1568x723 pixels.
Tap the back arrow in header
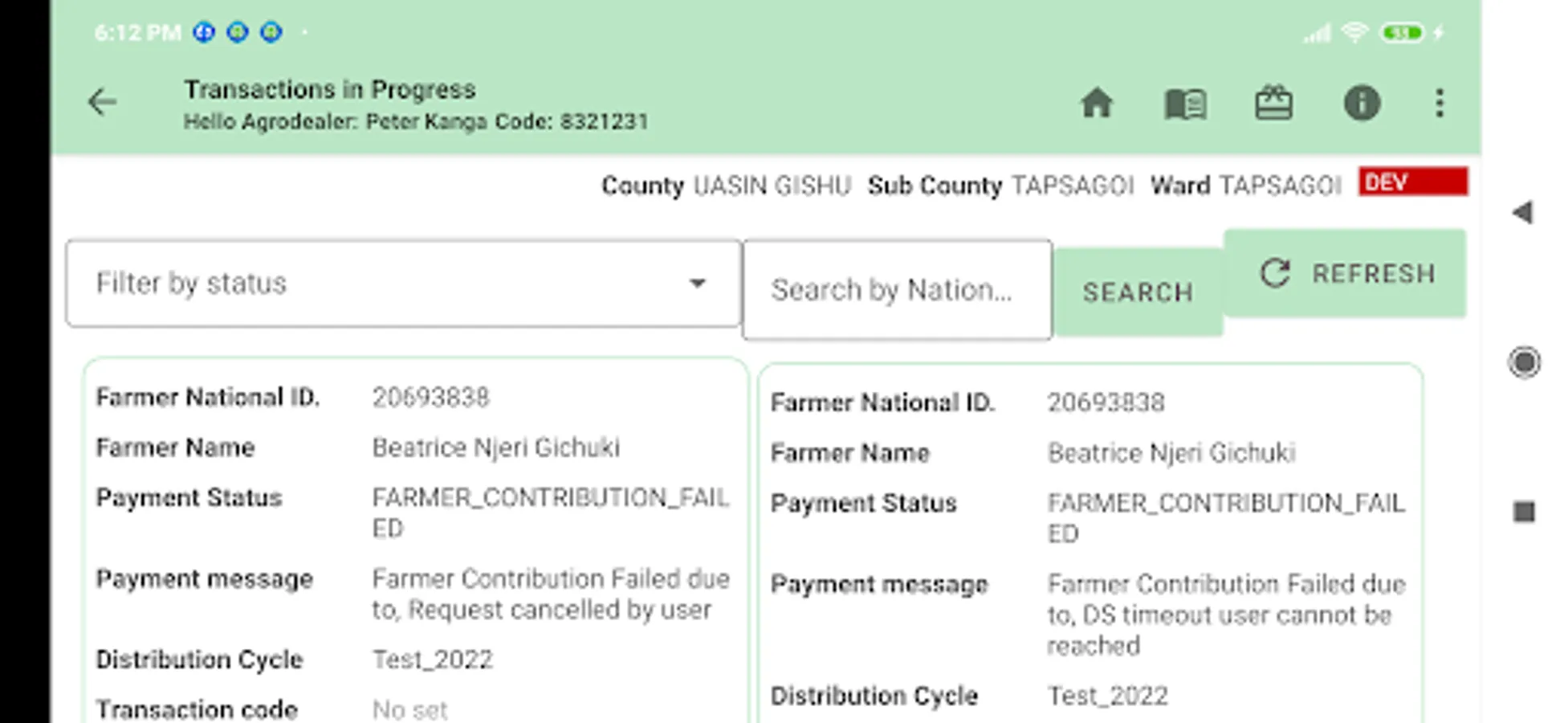click(102, 103)
